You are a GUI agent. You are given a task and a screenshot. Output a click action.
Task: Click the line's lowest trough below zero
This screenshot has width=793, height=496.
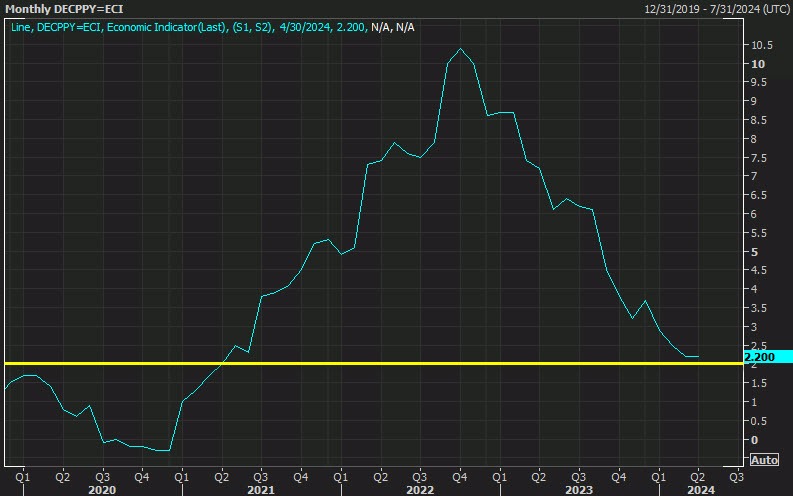(x=164, y=450)
